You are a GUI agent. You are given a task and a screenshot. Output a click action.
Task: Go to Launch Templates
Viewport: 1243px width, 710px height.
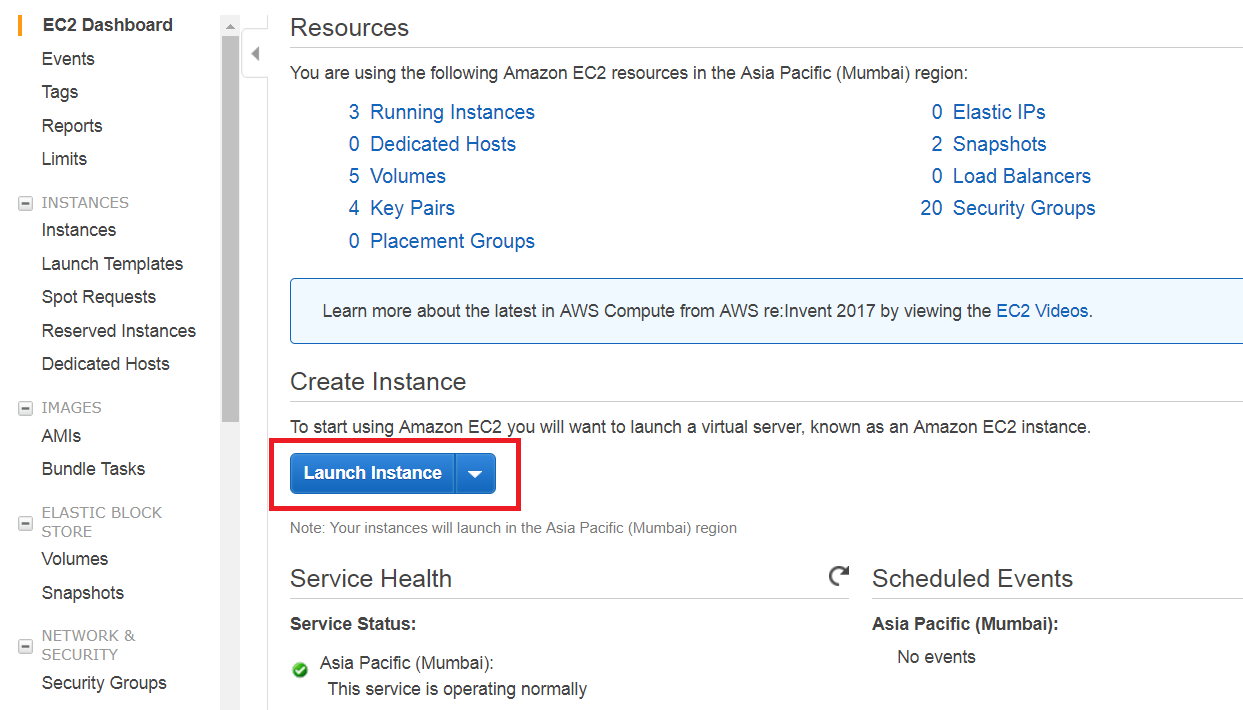coord(112,263)
